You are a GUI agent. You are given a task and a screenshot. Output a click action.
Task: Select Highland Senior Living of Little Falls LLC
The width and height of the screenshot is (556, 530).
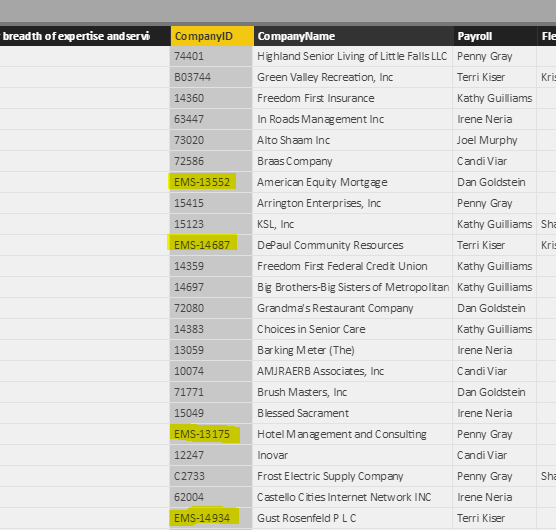(x=352, y=56)
